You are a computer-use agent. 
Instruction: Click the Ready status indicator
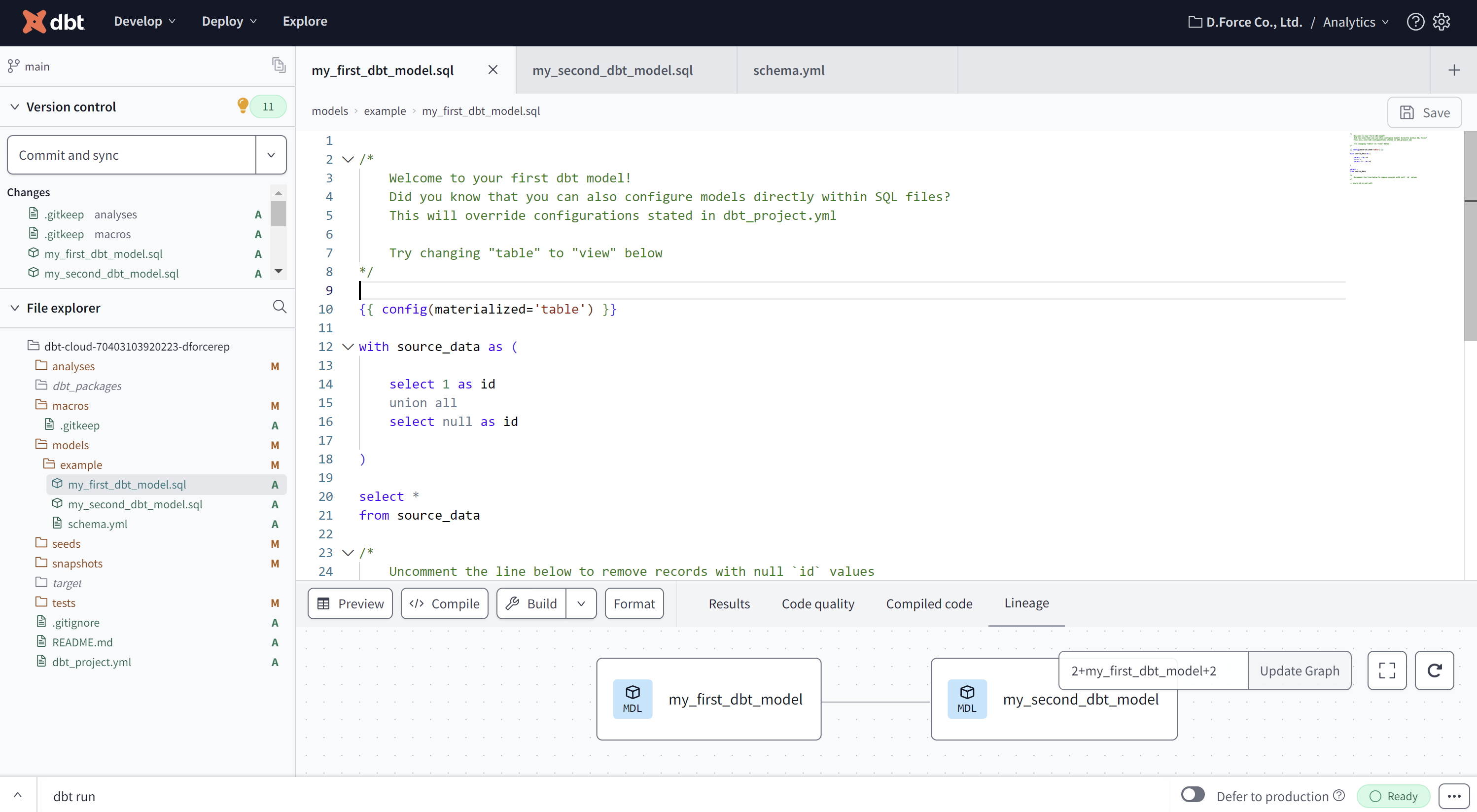click(x=1395, y=796)
